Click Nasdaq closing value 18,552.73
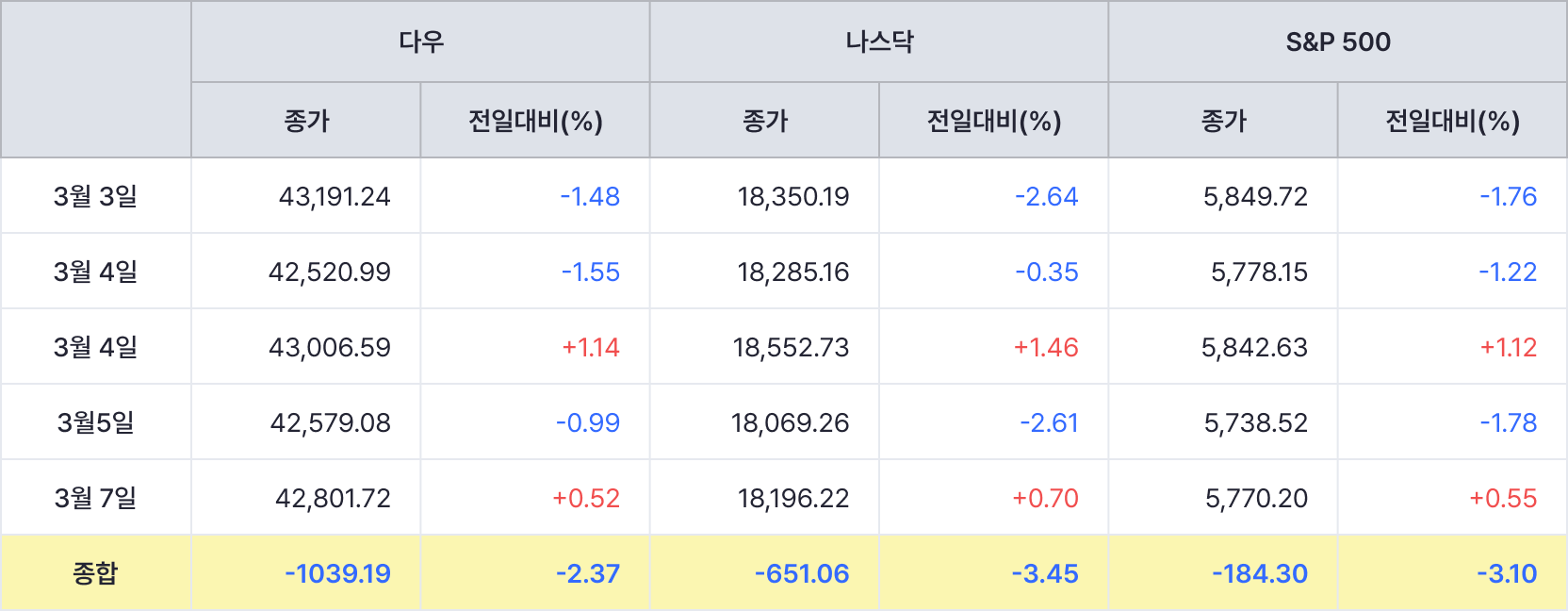The width and height of the screenshot is (1568, 611). coord(791,347)
